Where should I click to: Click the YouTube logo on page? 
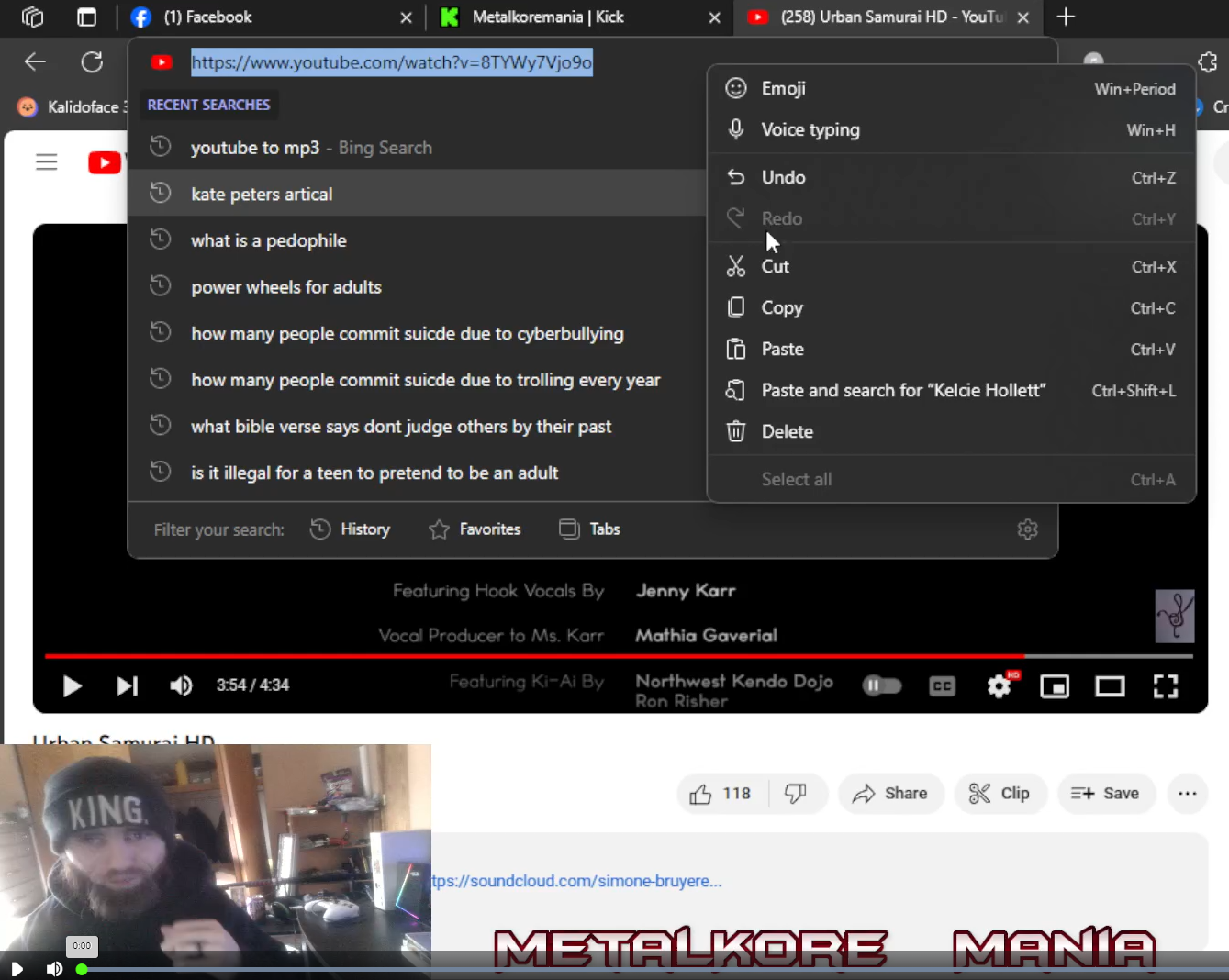click(x=105, y=162)
